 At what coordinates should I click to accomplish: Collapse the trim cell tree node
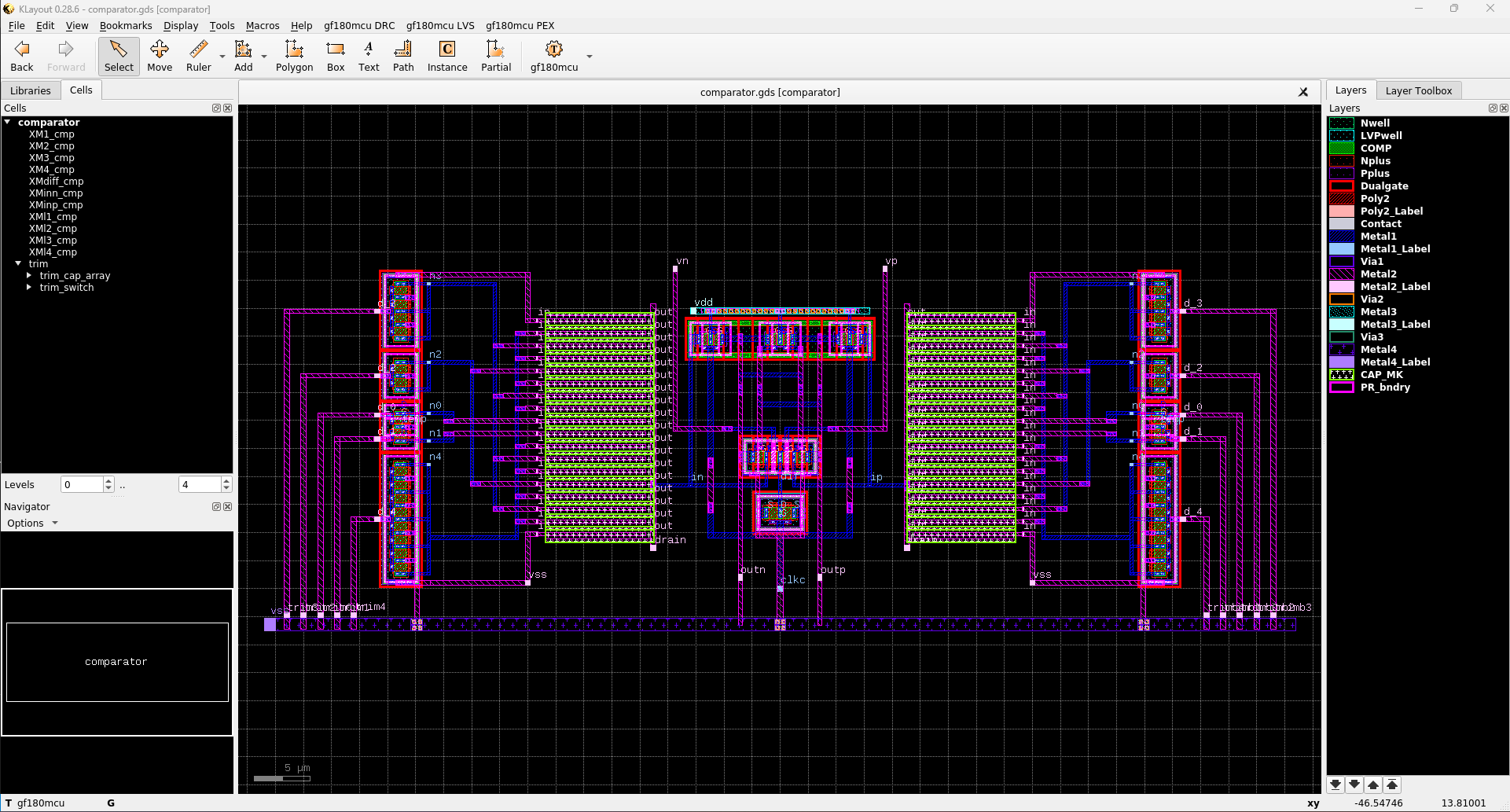pos(18,264)
